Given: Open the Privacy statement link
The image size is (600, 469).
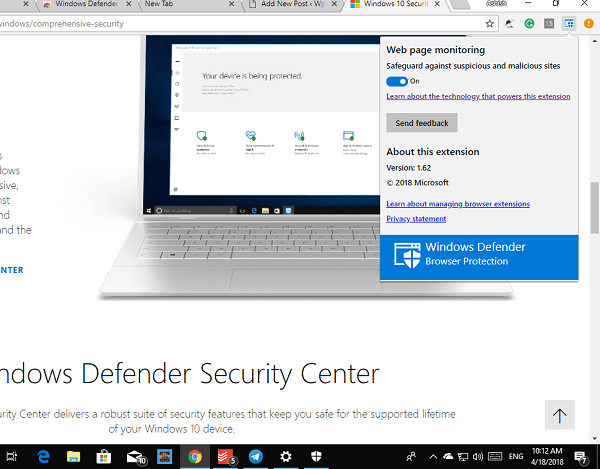Looking at the screenshot, I should [x=416, y=219].
